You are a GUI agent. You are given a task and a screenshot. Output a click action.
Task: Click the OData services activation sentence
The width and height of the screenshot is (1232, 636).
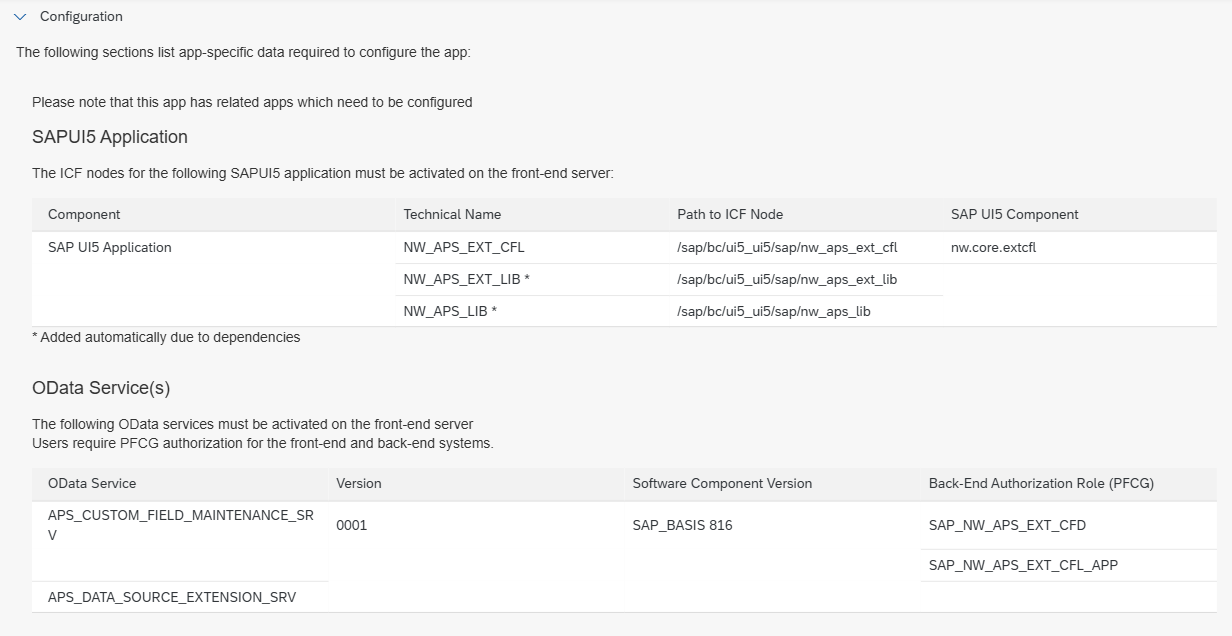[253, 424]
